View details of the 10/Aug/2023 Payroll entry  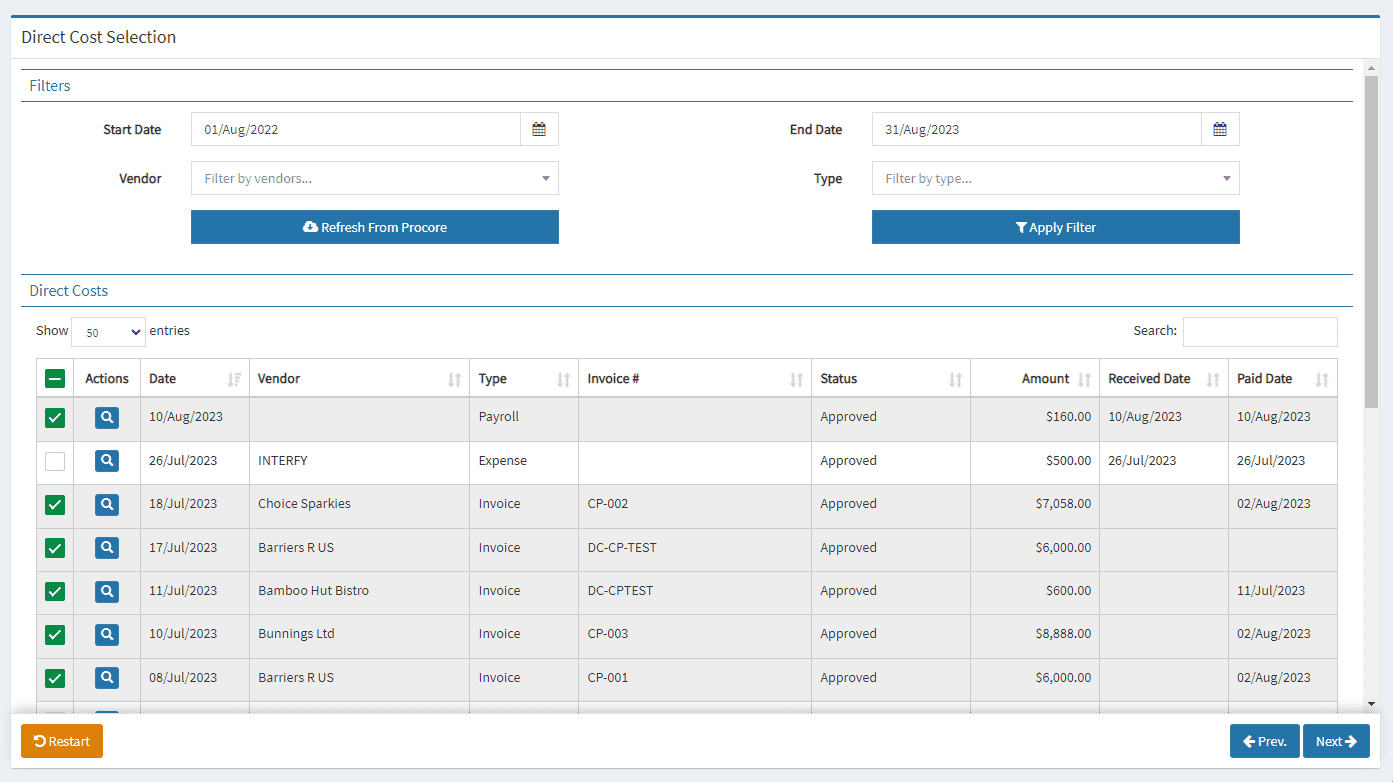pos(106,417)
